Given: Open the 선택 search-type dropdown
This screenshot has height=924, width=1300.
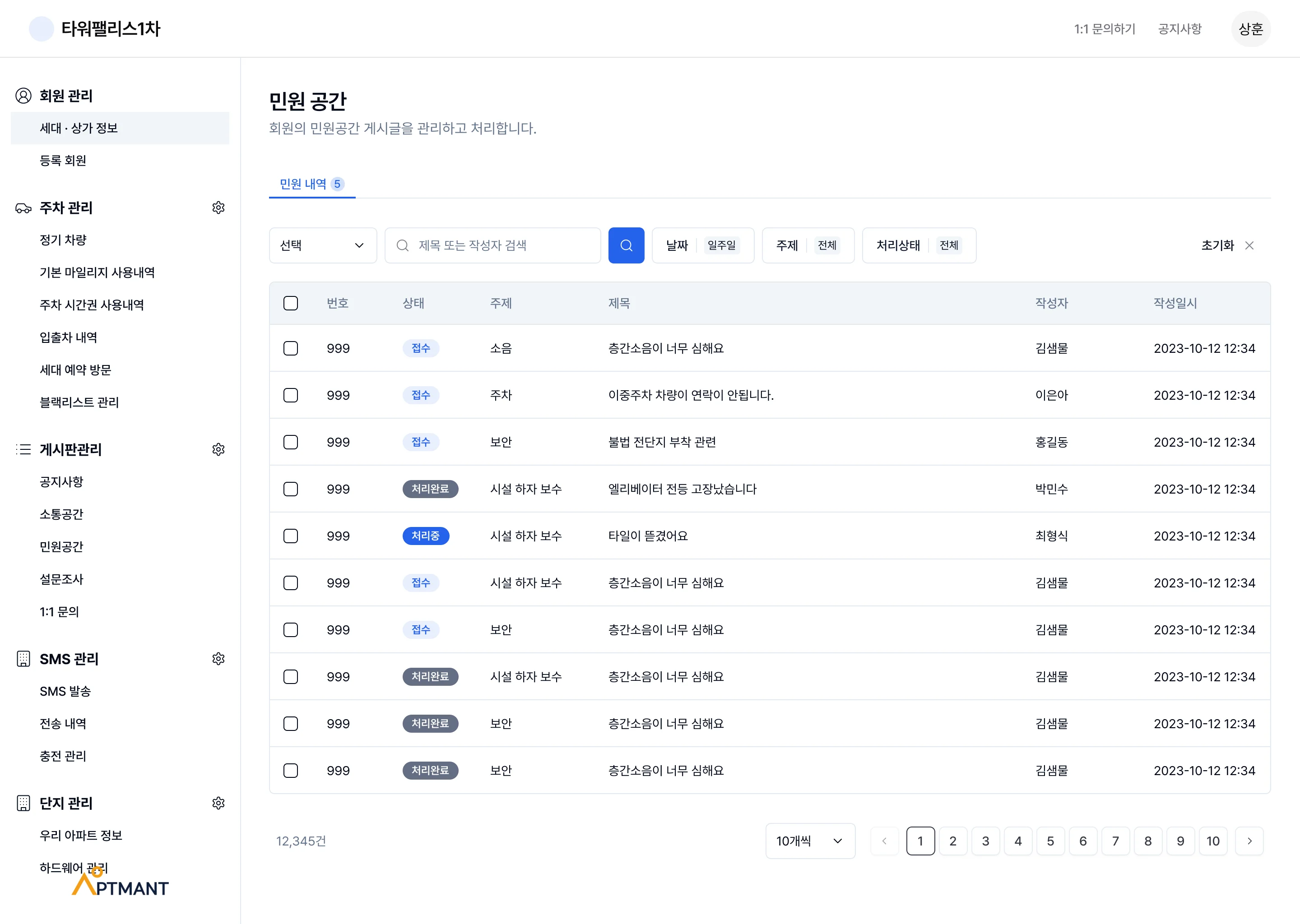Looking at the screenshot, I should 322,245.
